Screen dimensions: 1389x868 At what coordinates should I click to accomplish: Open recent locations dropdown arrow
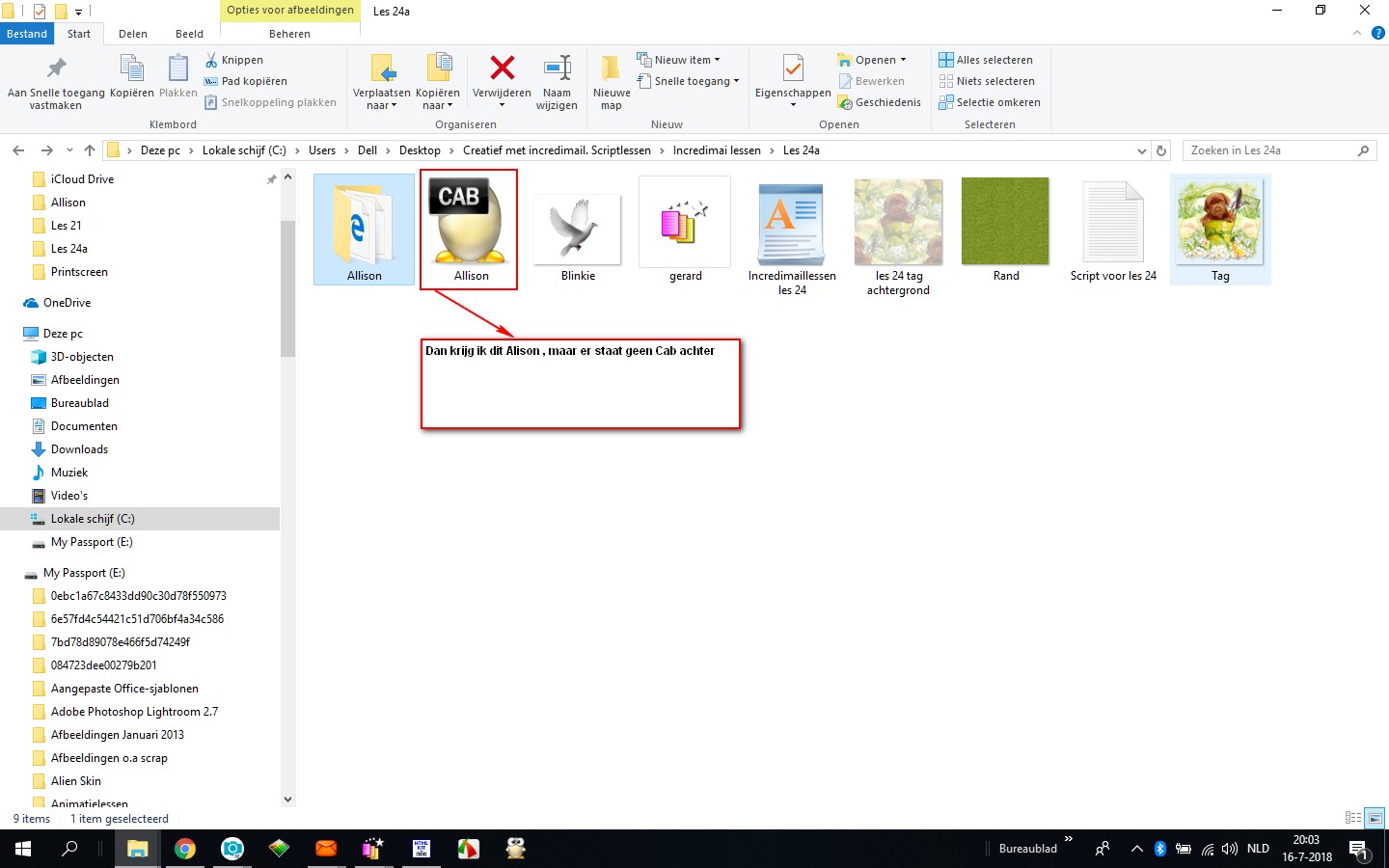point(69,150)
